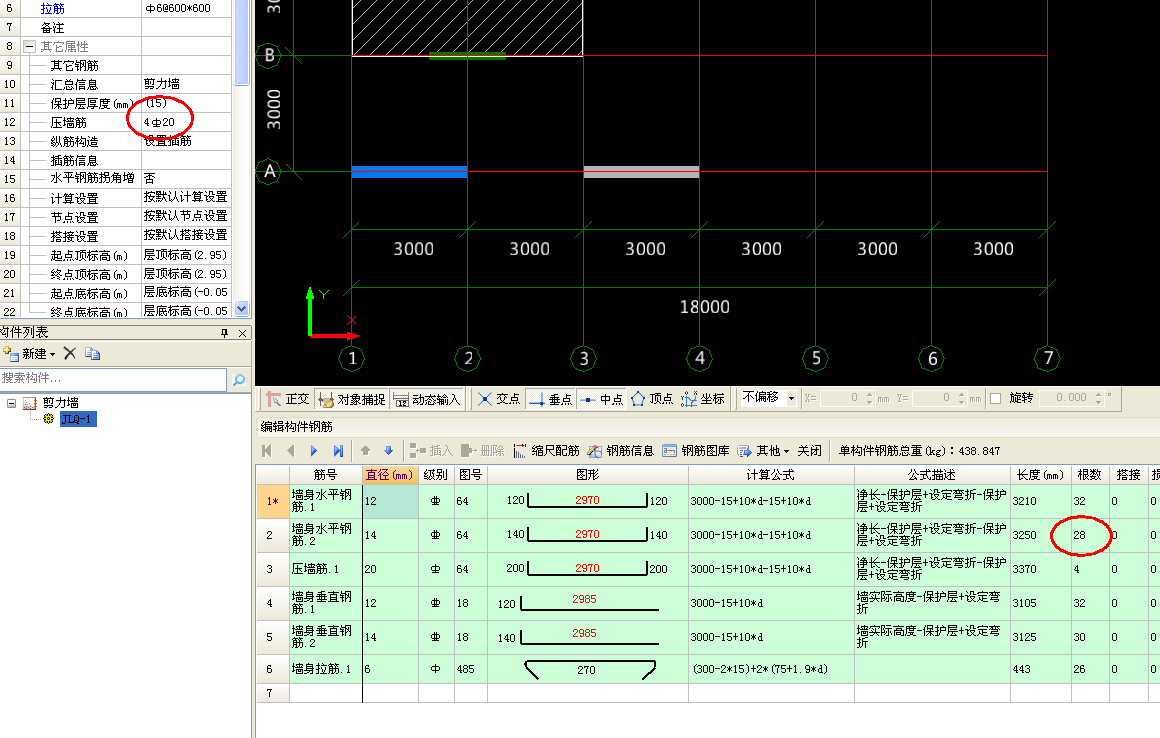1160x738 pixels.
Task: Select the blue wall segment on axis A
Action: point(409,172)
